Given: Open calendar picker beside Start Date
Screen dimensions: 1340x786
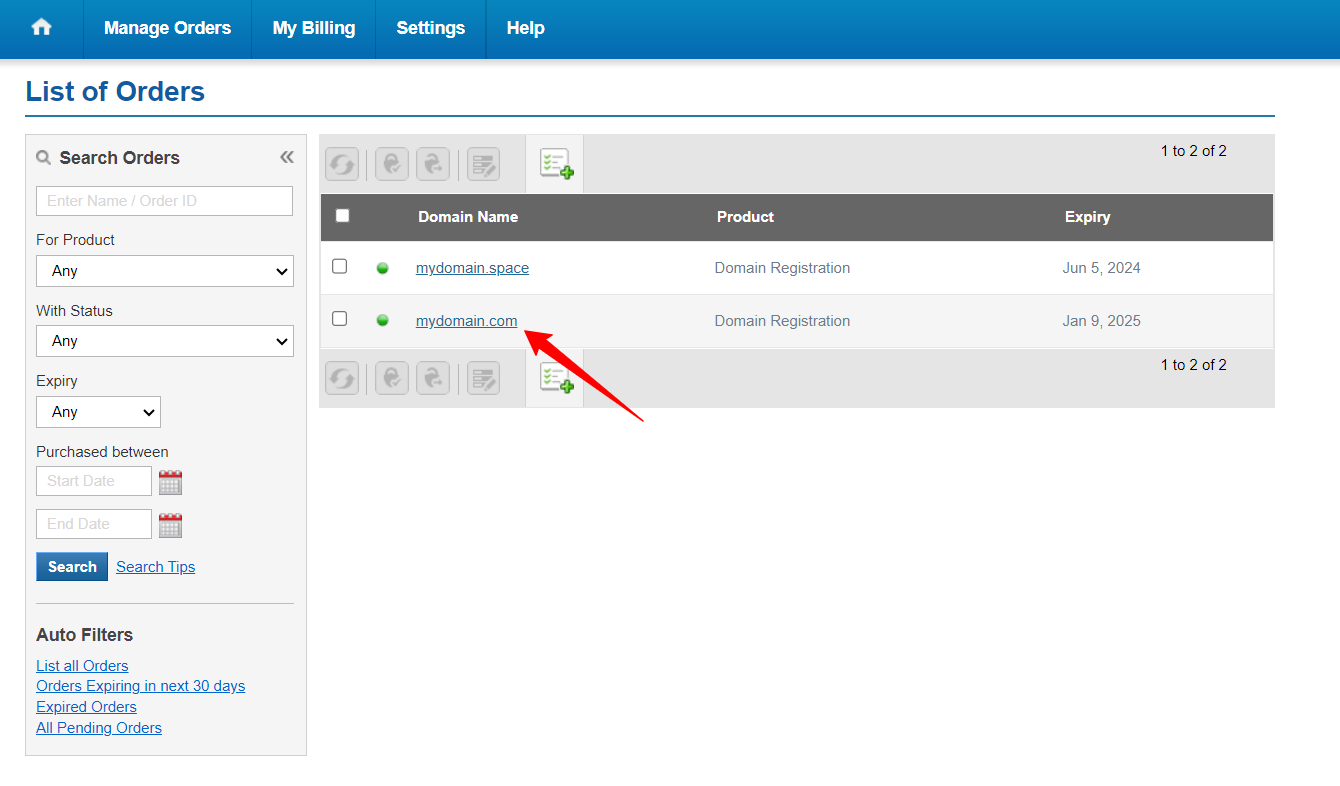Looking at the screenshot, I should point(171,482).
